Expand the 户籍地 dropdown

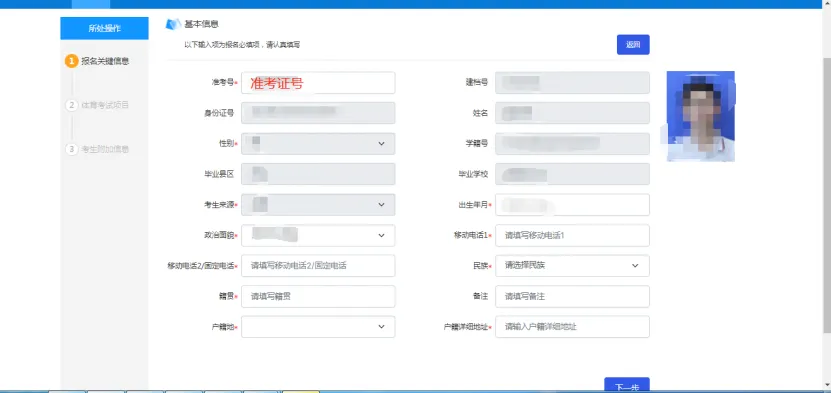click(x=318, y=327)
